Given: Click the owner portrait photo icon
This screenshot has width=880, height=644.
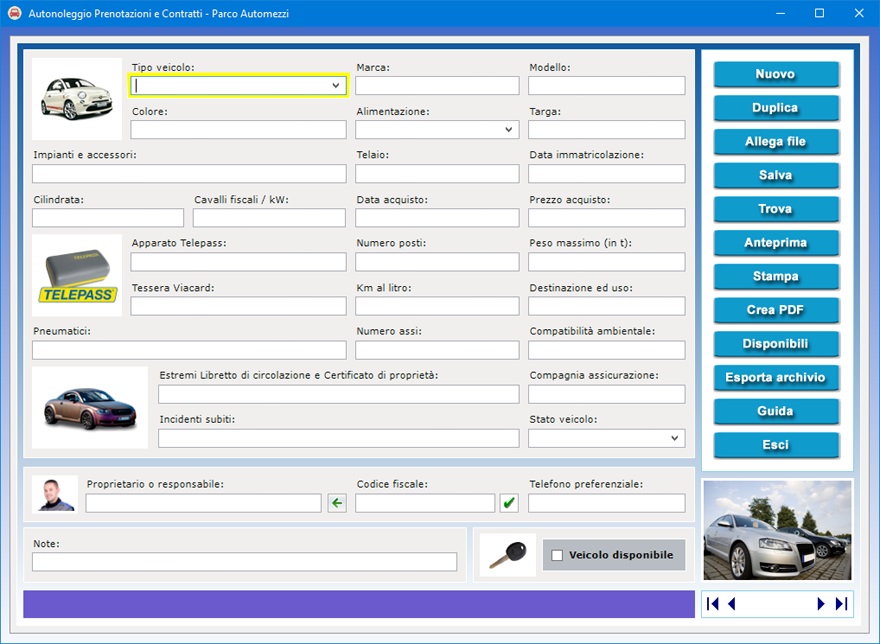Looking at the screenshot, I should [x=55, y=495].
